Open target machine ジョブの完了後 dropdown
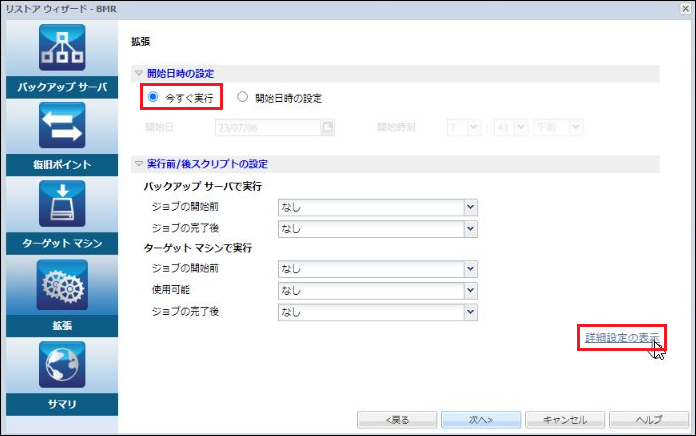This screenshot has width=696, height=436. coord(471,312)
